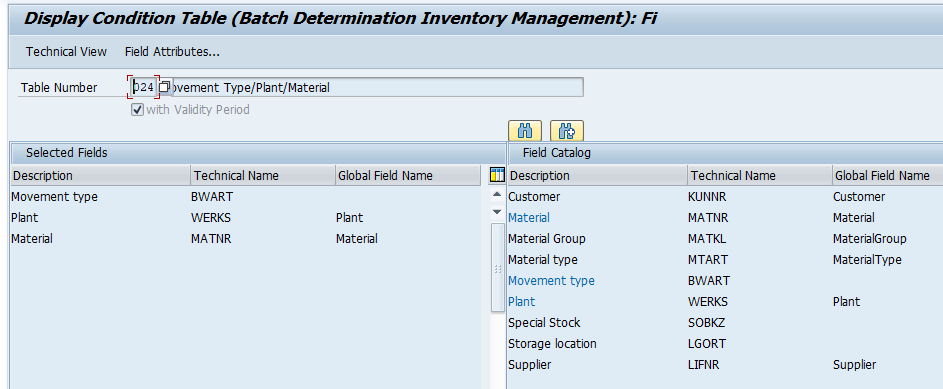
Task: Open the column layout settings icon
Action: 497,176
